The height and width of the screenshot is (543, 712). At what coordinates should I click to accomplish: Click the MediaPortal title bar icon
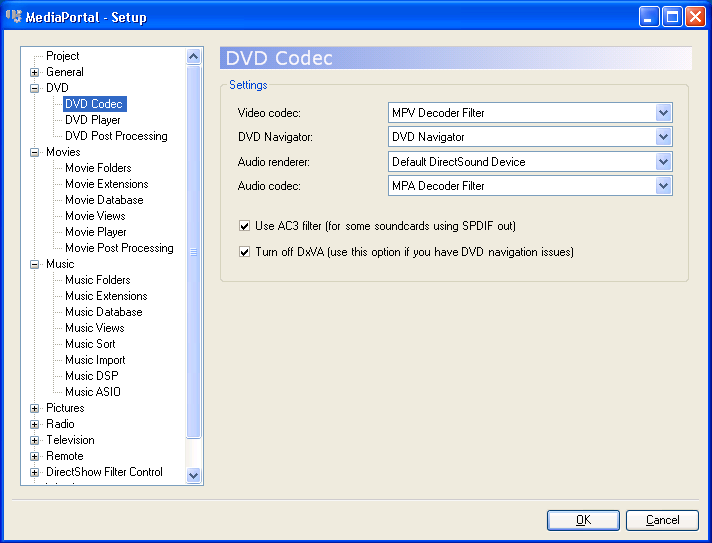(x=14, y=16)
